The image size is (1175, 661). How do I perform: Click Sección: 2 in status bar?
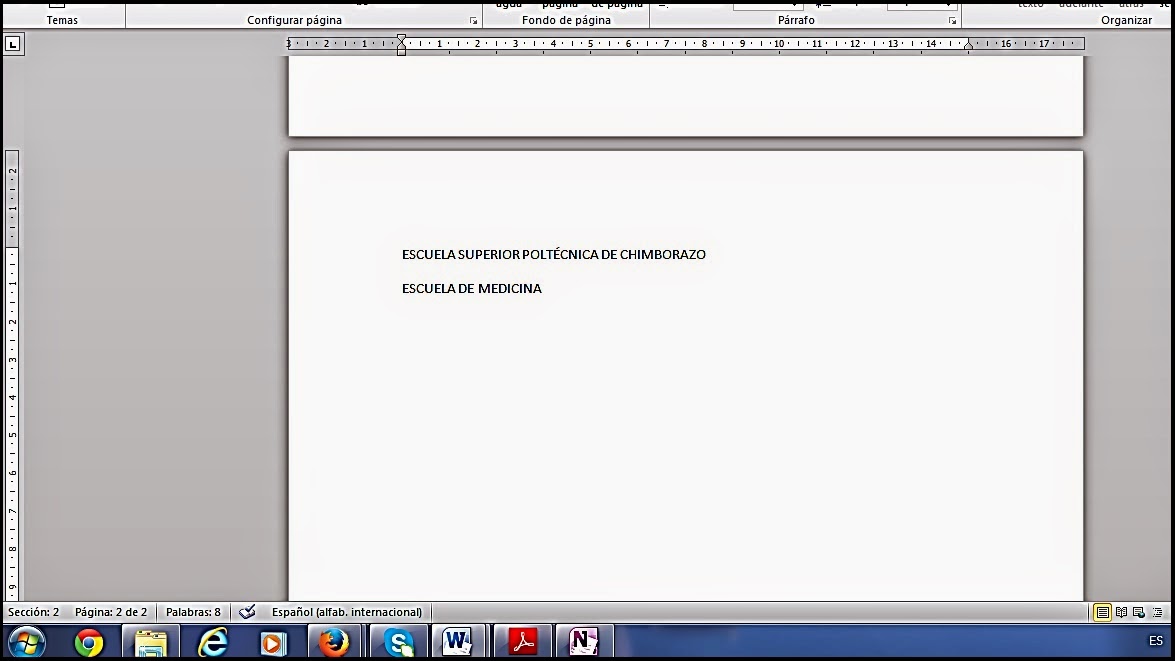(34, 612)
